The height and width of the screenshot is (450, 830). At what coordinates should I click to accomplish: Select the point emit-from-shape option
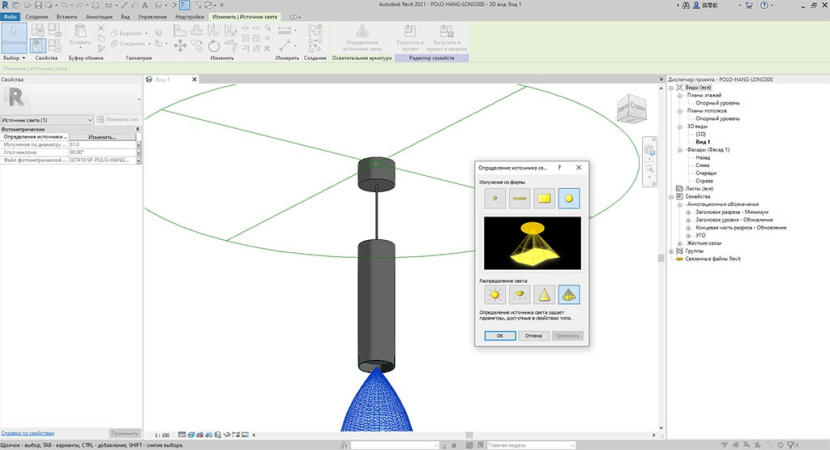click(x=494, y=198)
